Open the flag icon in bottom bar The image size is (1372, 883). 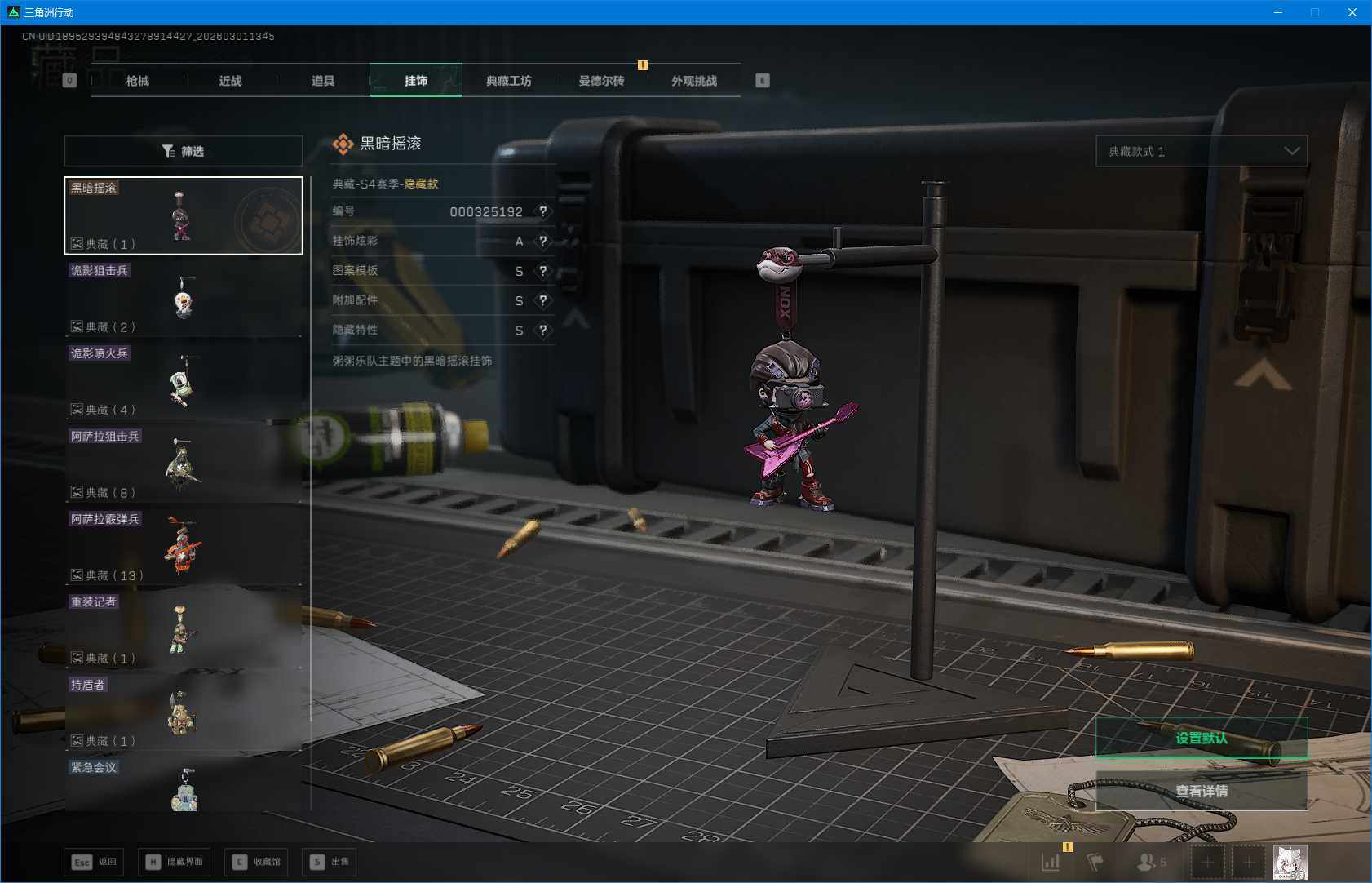click(1095, 862)
